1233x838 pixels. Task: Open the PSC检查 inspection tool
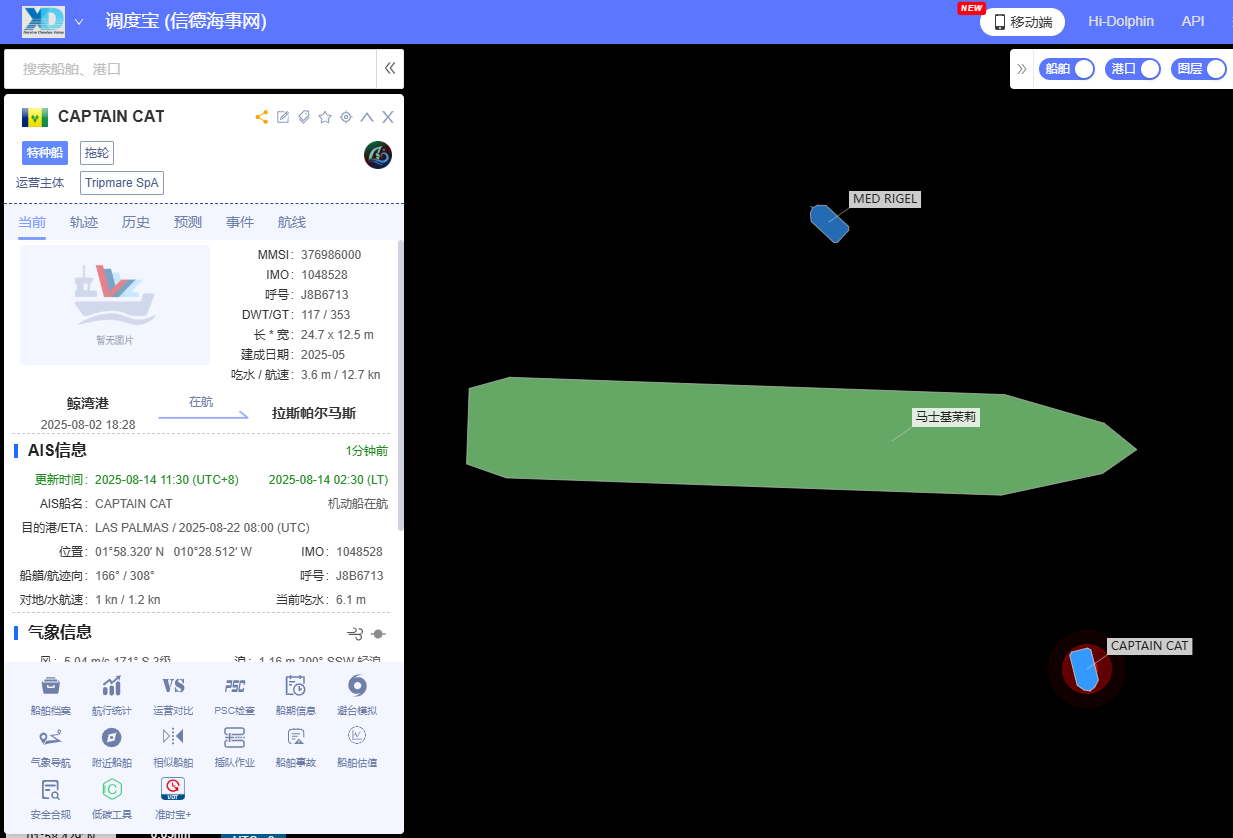point(235,686)
